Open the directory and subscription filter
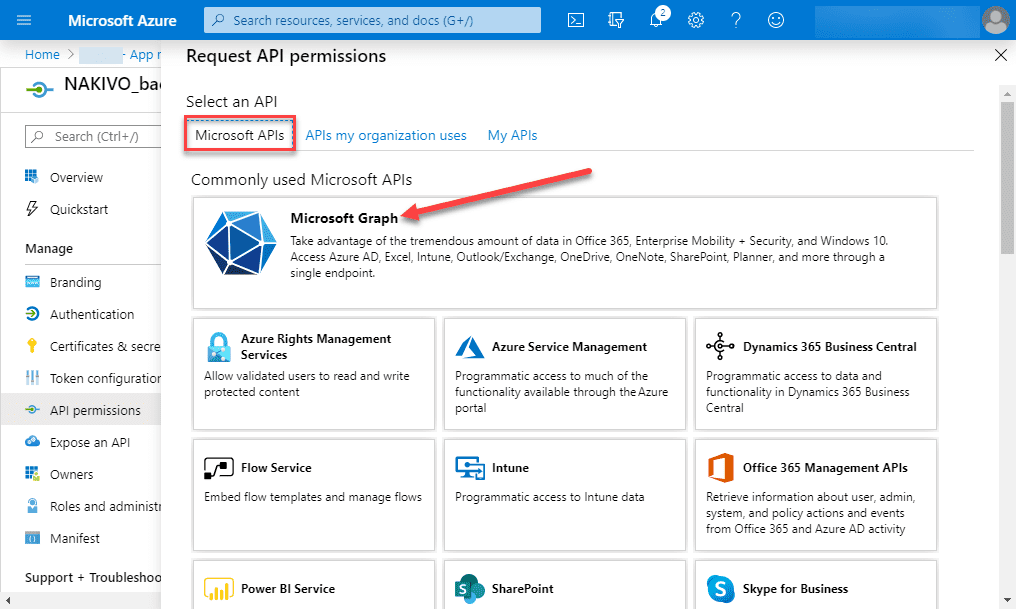Viewport: 1016px width, 609px height. click(616, 20)
